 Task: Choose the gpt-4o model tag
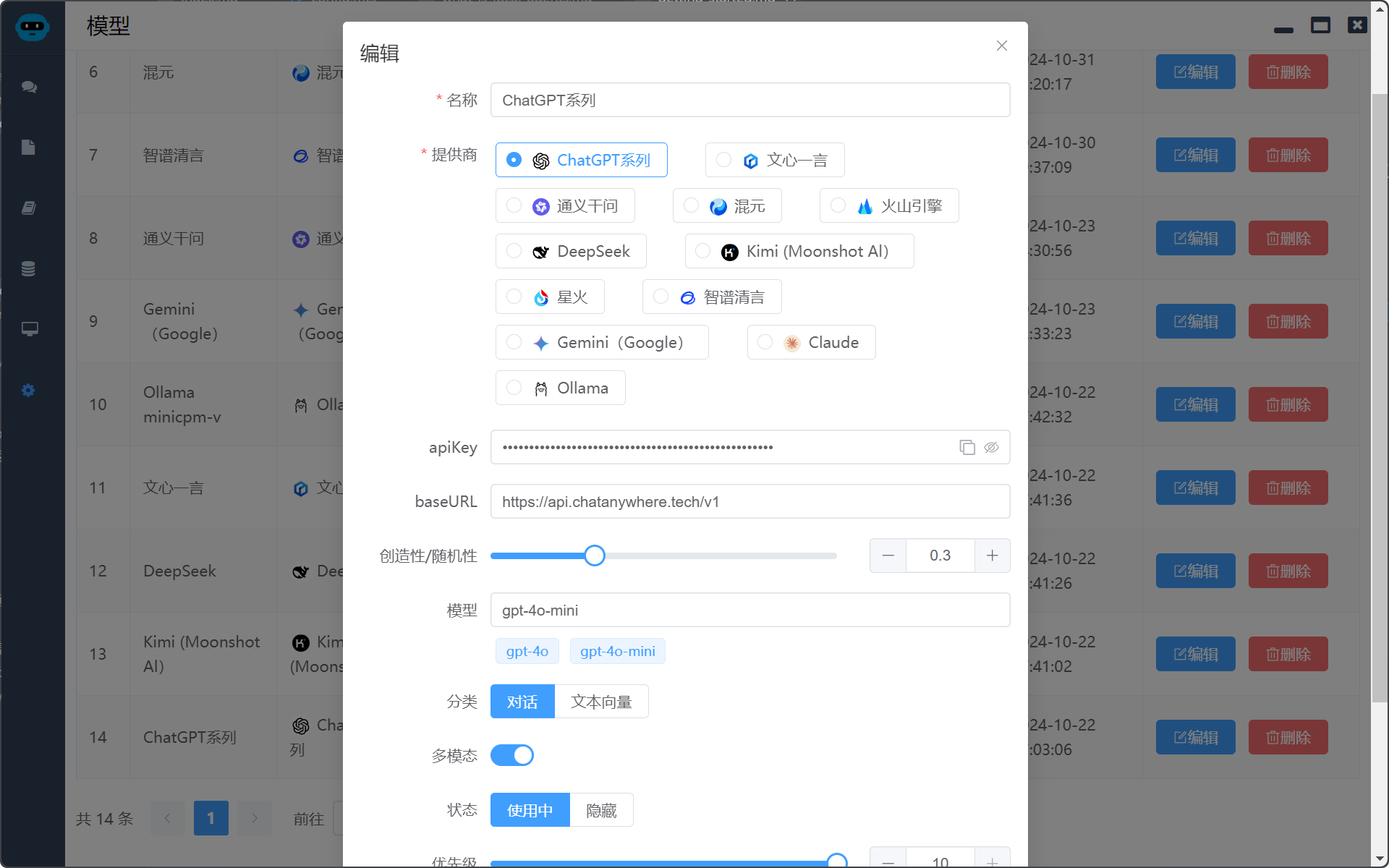[x=527, y=651]
